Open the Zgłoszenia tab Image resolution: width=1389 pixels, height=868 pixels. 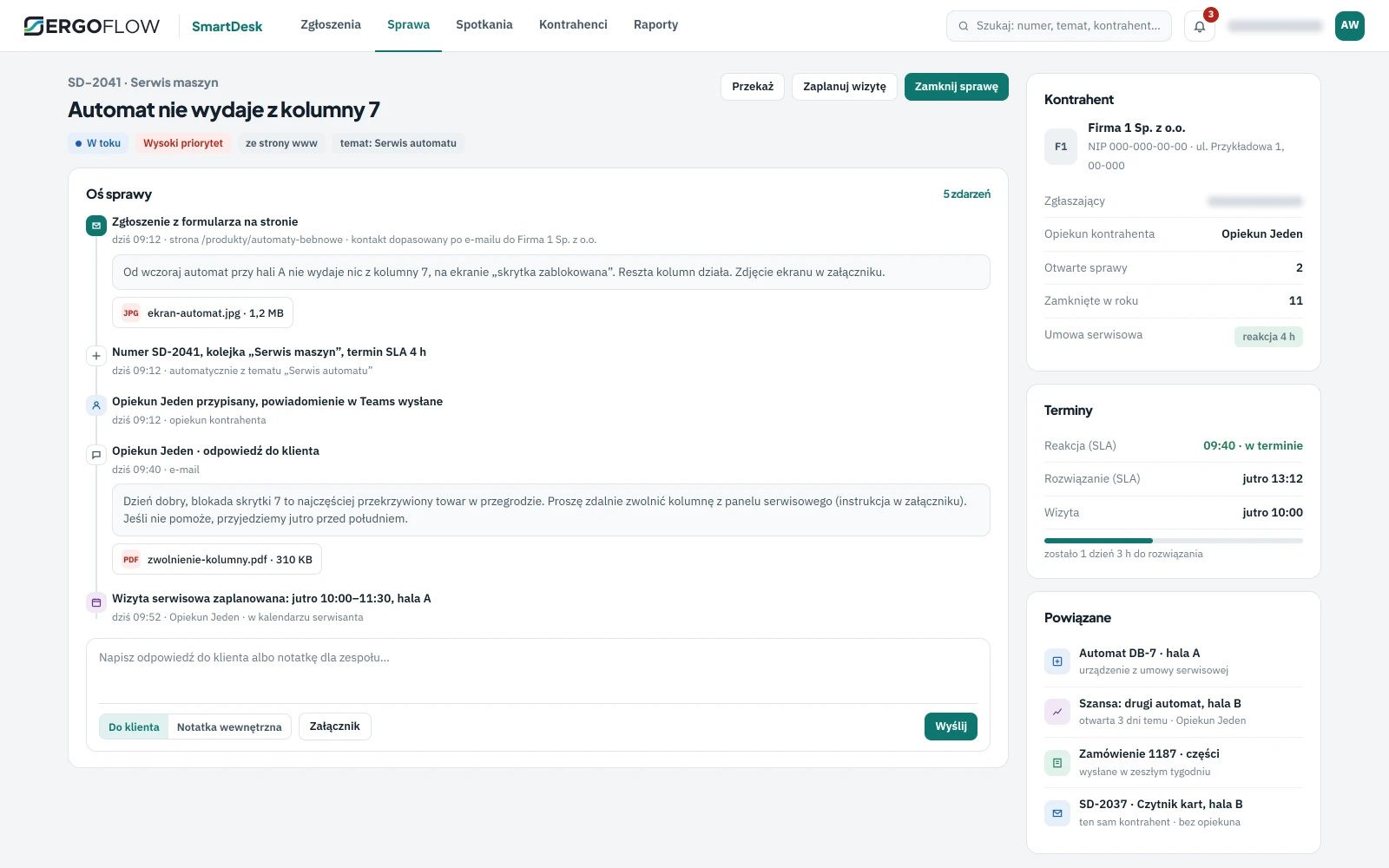(x=331, y=25)
